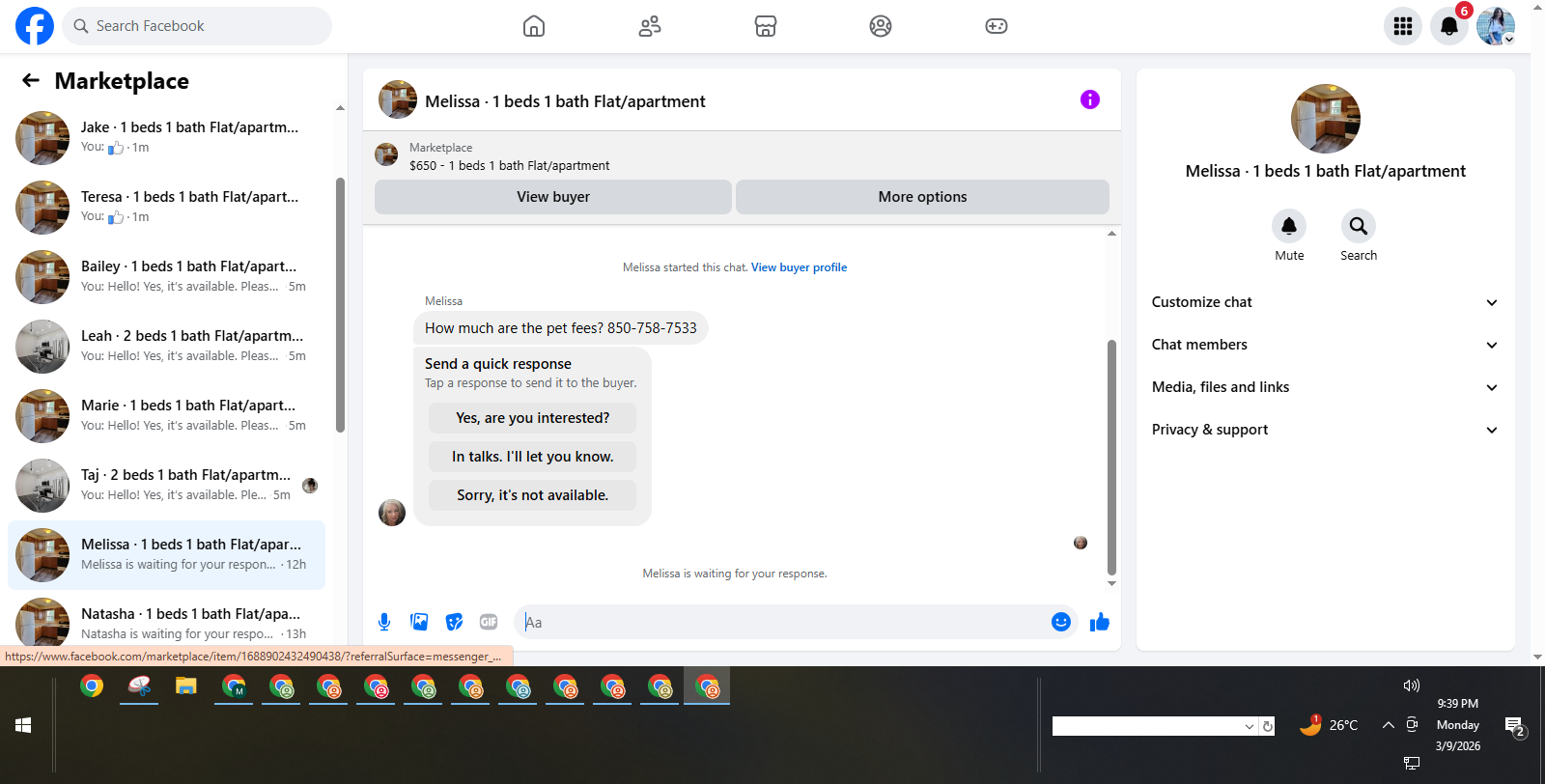Click the taskbar address refresh icon
This screenshot has width=1545, height=784.
click(1267, 727)
